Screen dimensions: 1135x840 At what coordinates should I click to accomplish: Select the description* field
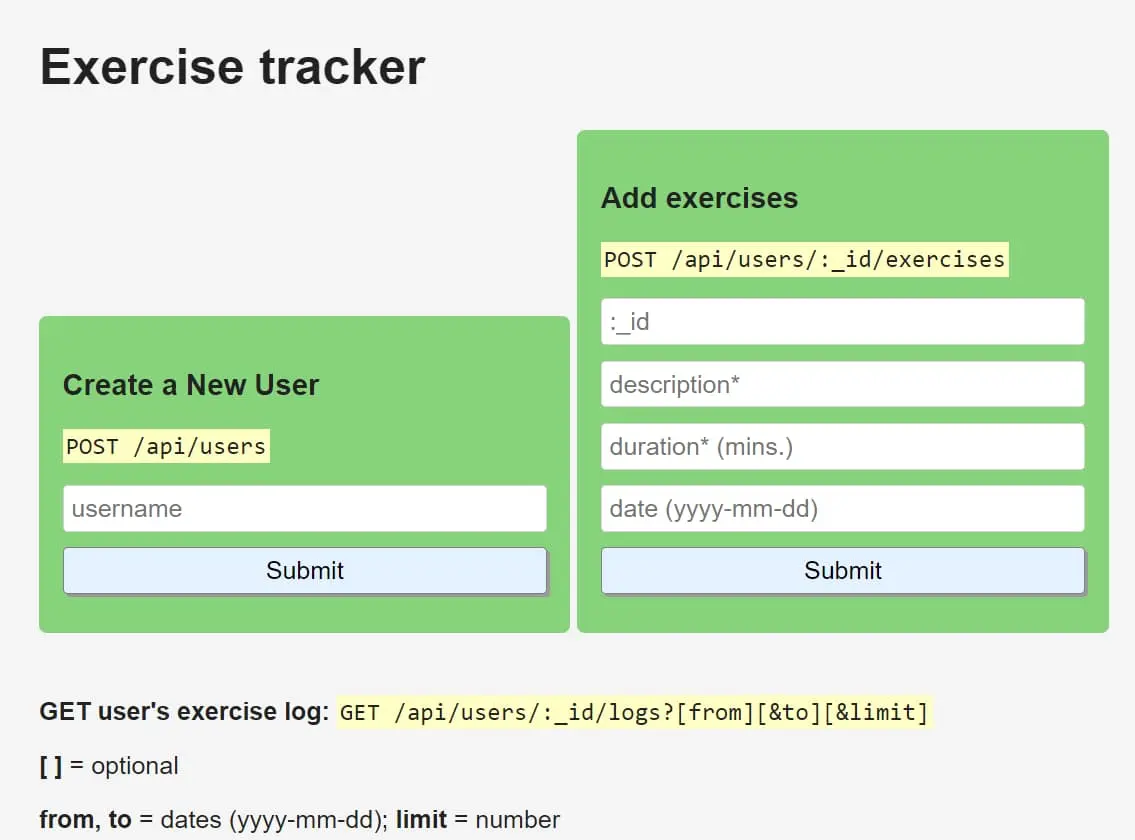click(842, 384)
